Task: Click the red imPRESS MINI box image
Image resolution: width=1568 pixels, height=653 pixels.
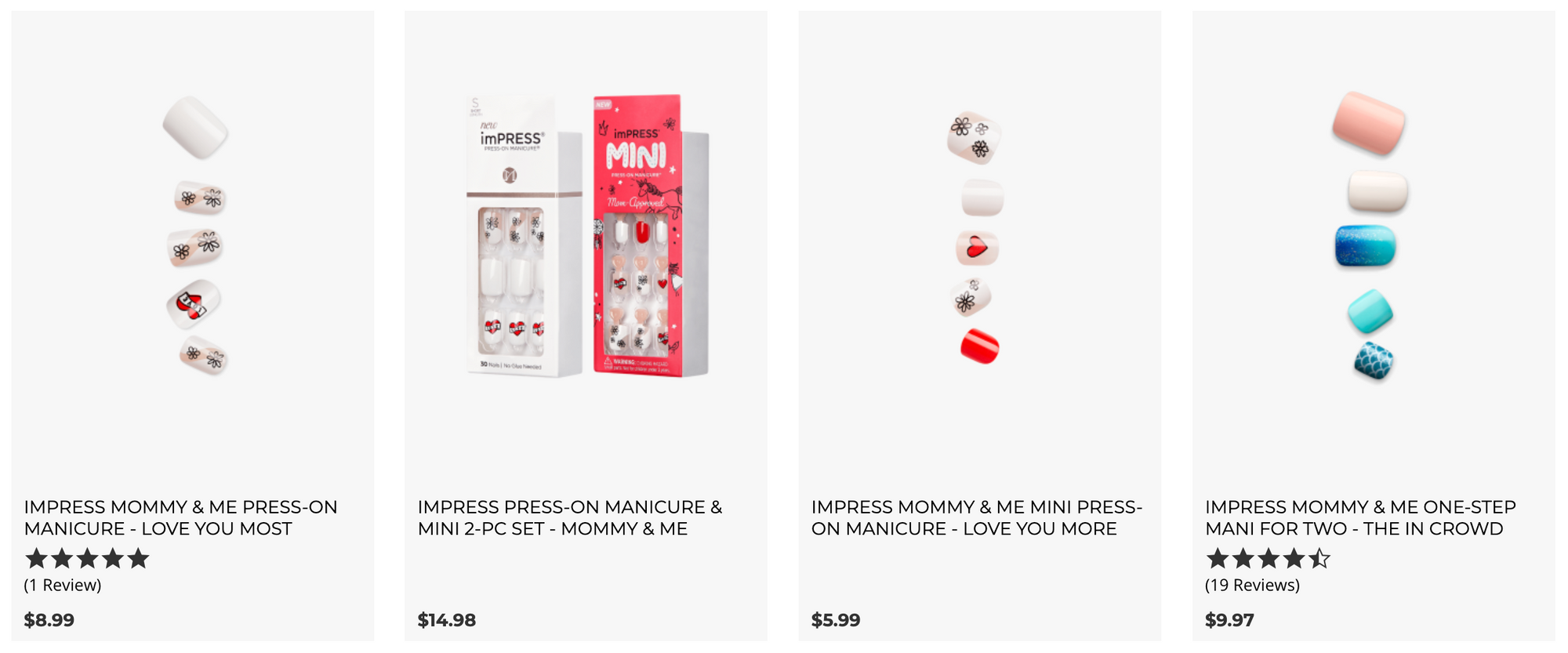Action: click(x=650, y=235)
